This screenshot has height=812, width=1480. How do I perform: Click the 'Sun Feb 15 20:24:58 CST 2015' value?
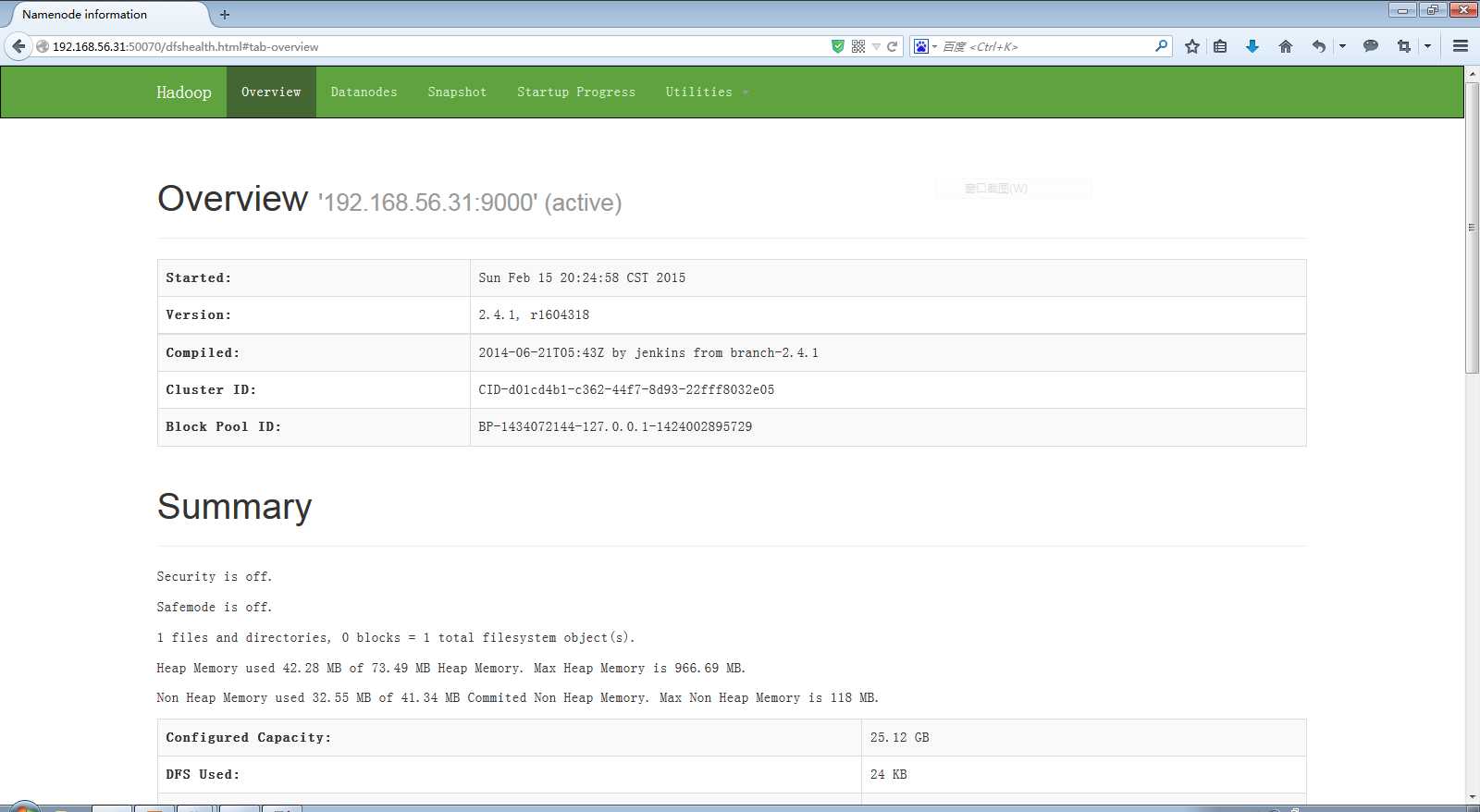(582, 277)
